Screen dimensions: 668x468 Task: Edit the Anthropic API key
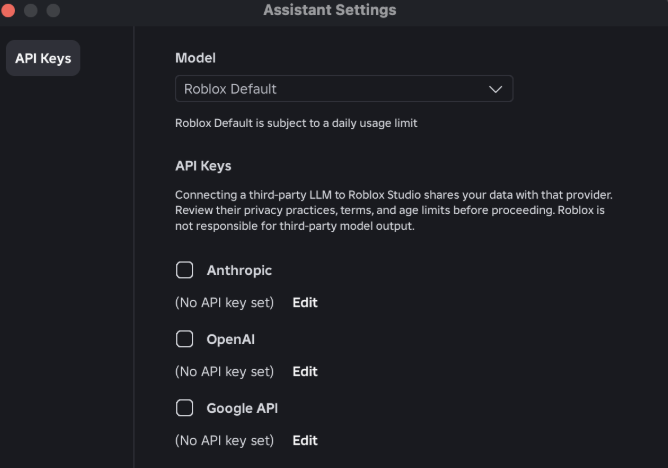[305, 302]
